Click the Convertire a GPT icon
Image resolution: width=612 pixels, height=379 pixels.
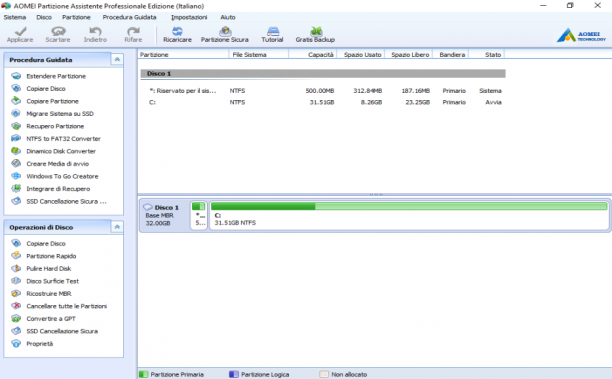point(16,318)
